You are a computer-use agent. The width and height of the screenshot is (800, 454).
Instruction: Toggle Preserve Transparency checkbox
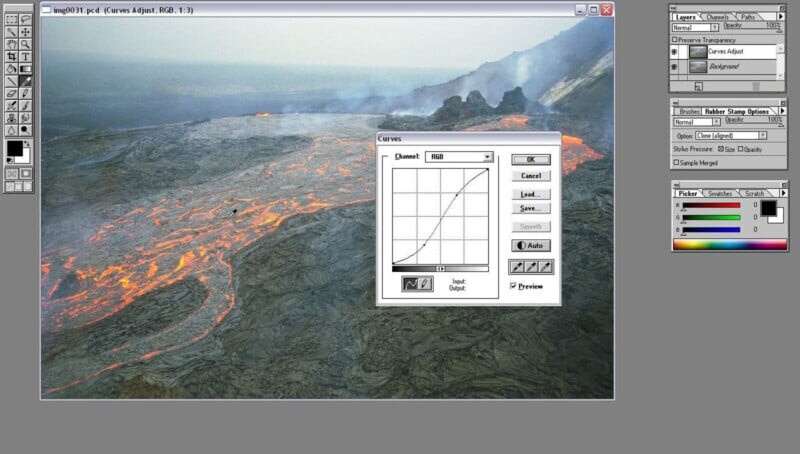pos(675,39)
